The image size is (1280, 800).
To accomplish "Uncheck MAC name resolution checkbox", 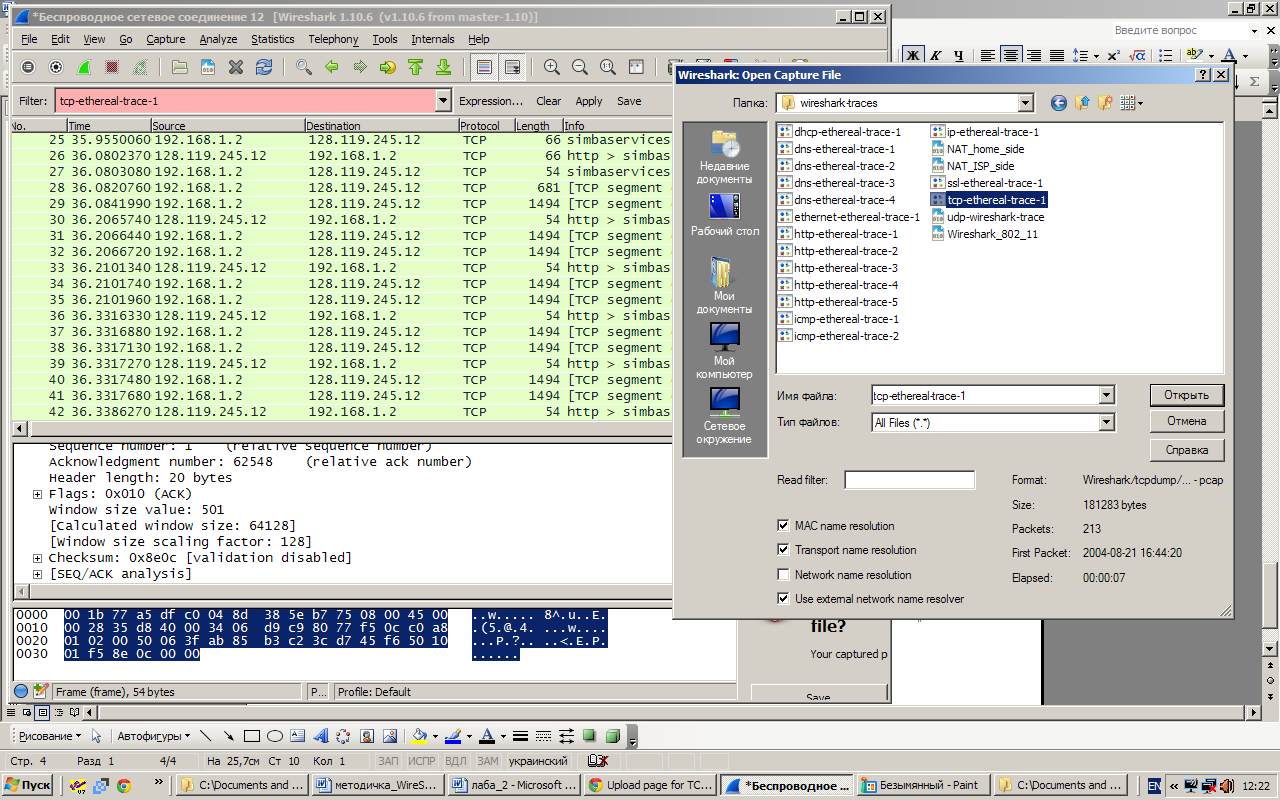I will (x=784, y=526).
